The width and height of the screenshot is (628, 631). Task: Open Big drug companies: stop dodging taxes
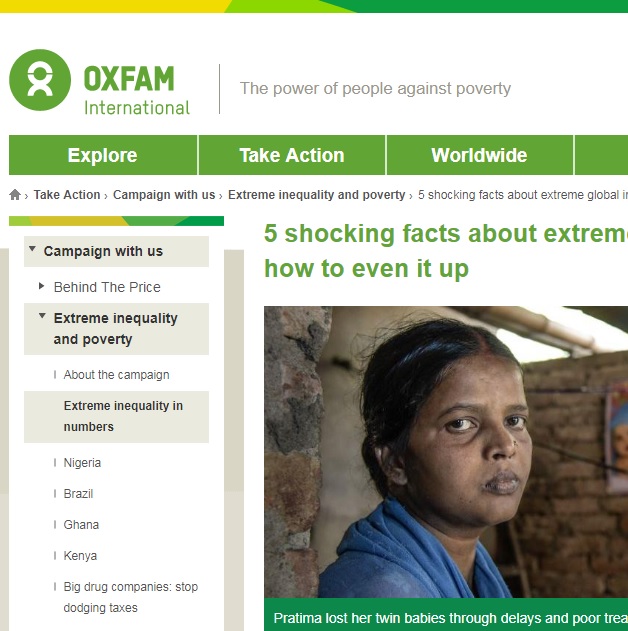pyautogui.click(x=130, y=597)
